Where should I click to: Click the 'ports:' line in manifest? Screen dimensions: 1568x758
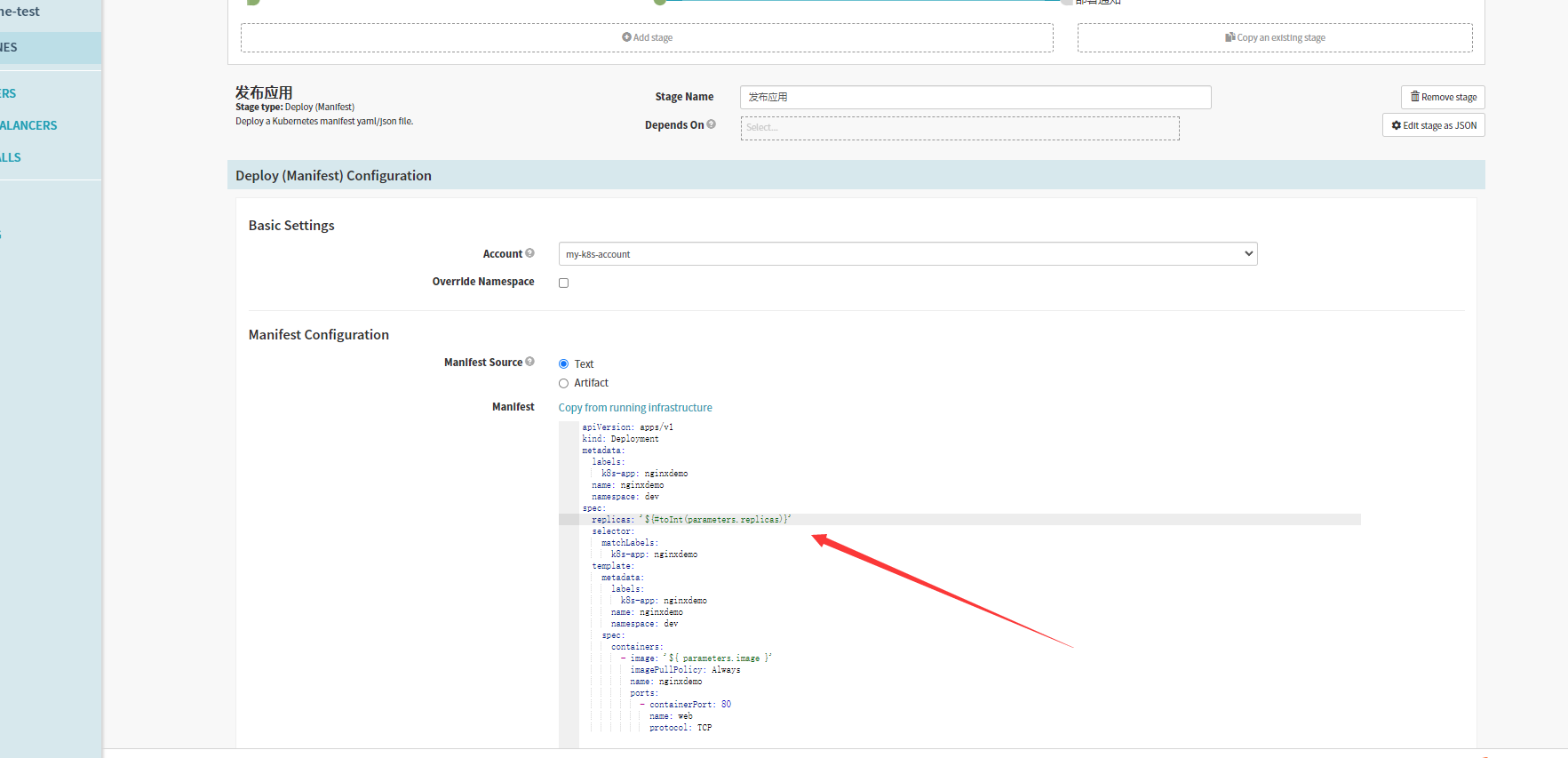point(644,693)
